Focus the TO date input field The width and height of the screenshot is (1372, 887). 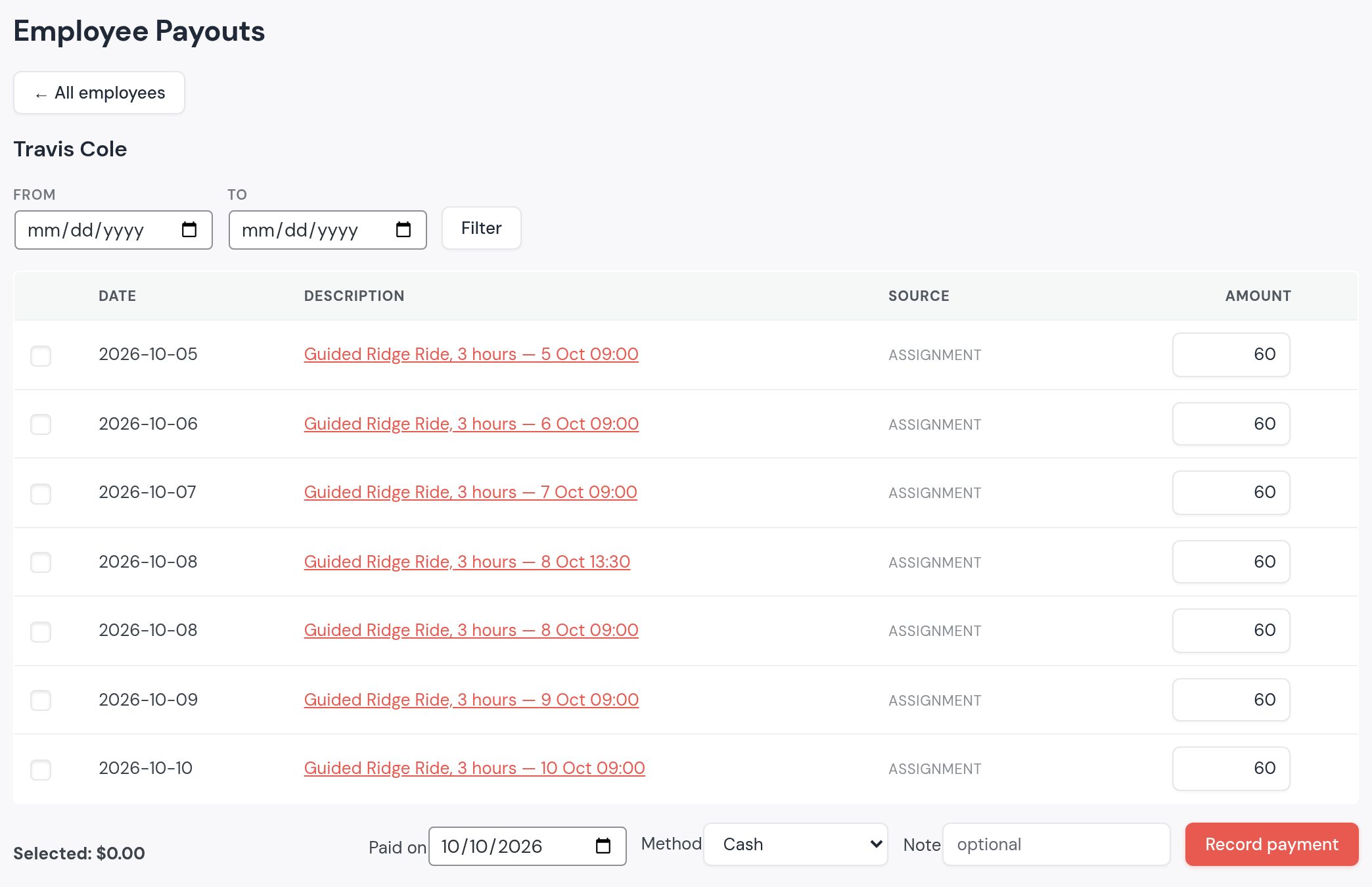pos(328,230)
